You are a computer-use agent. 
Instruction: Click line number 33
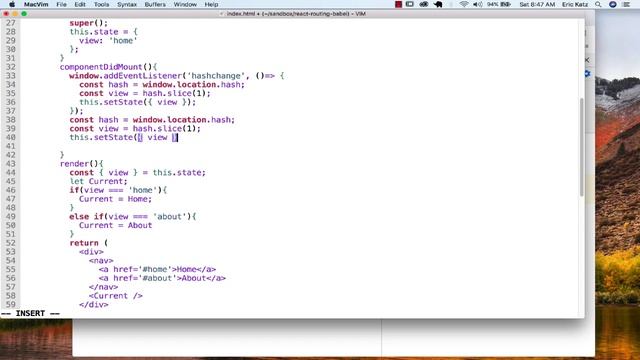(x=11, y=76)
